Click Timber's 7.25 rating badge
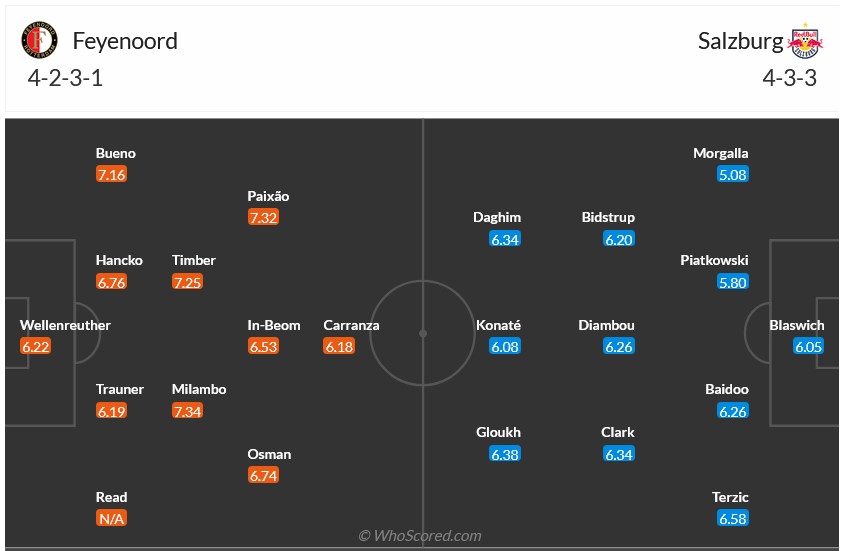 (187, 282)
